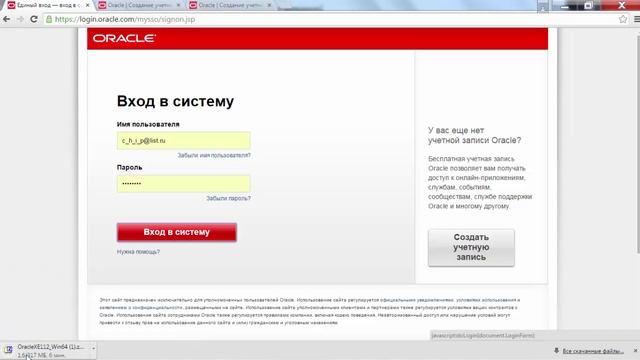The image size is (640, 360).
Task: Focus the password field
Action: click(184, 184)
